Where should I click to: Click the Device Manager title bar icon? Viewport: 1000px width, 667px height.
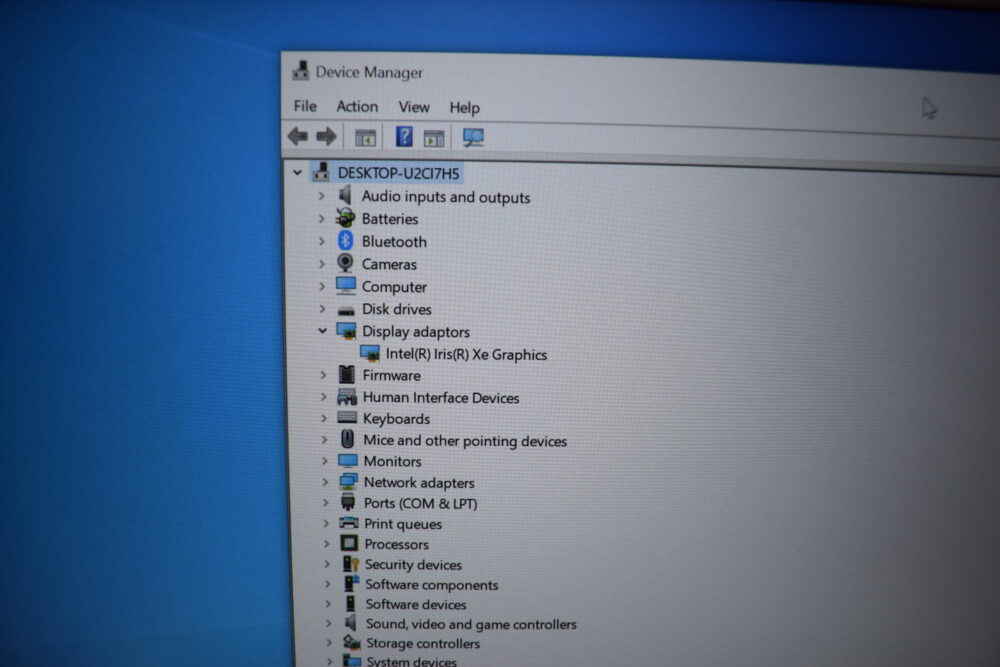pyautogui.click(x=300, y=71)
